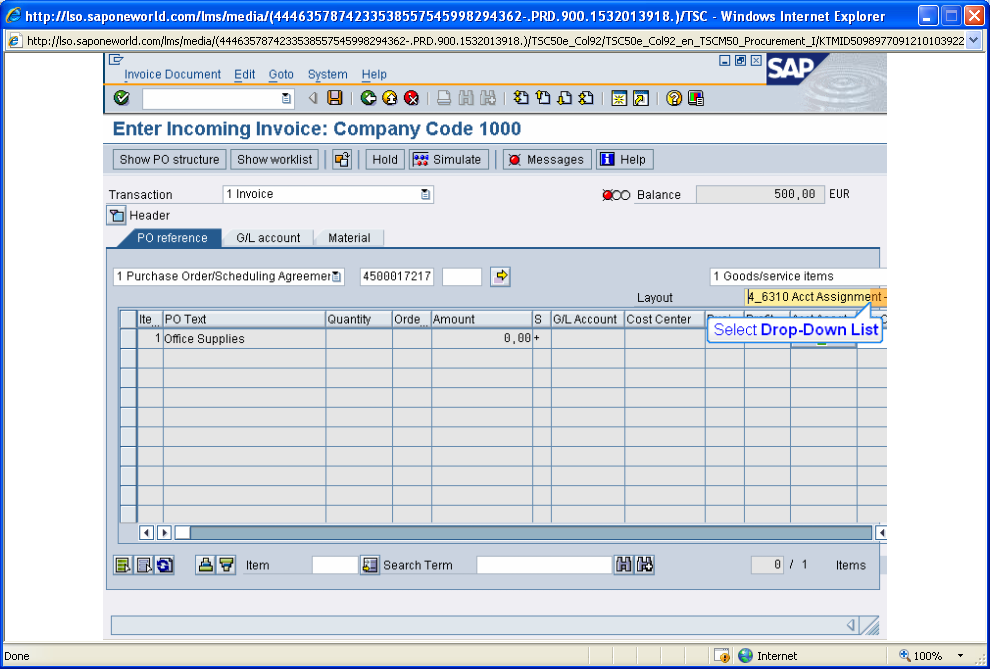Open the Goto menu

point(281,74)
